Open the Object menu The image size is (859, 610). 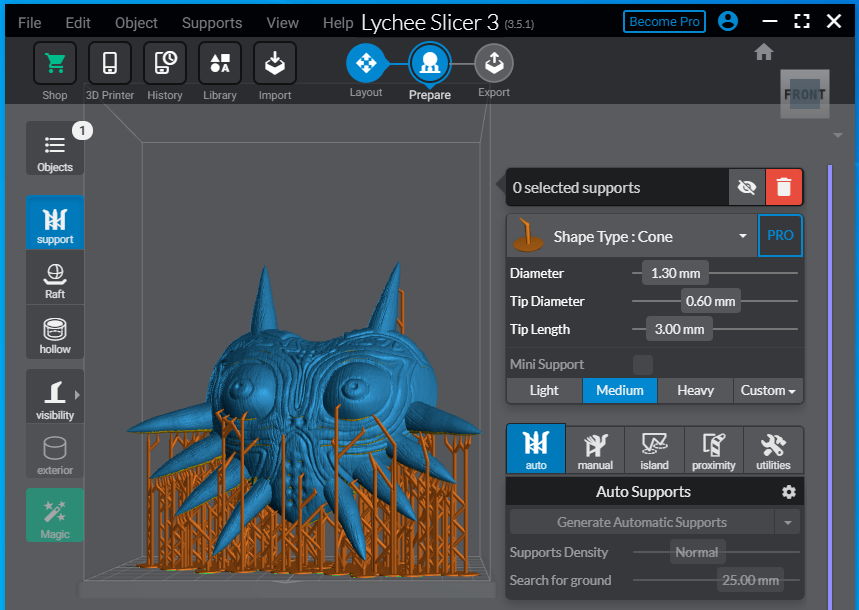pyautogui.click(x=136, y=22)
